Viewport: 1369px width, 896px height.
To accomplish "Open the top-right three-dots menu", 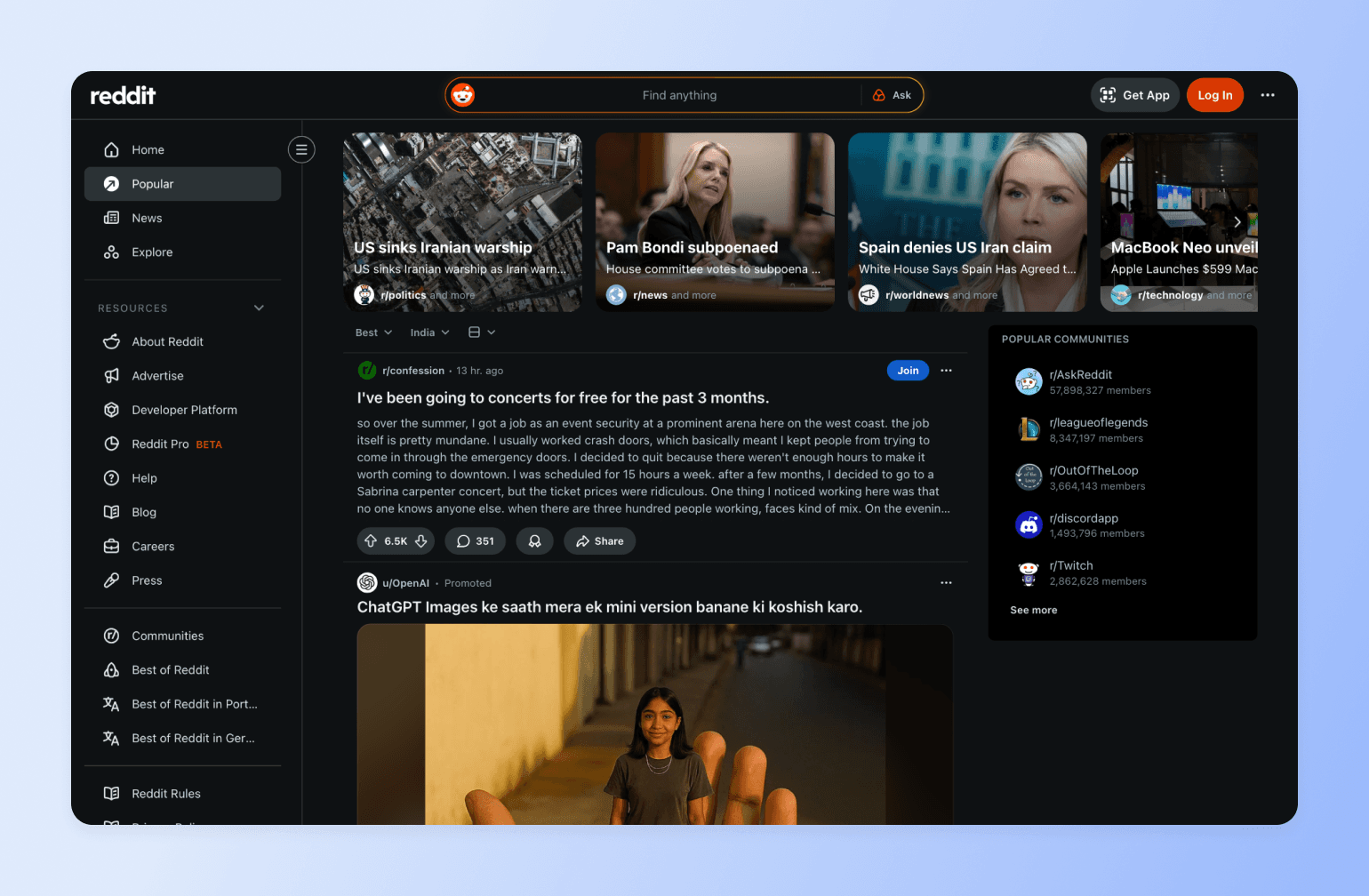I will click(x=1268, y=95).
